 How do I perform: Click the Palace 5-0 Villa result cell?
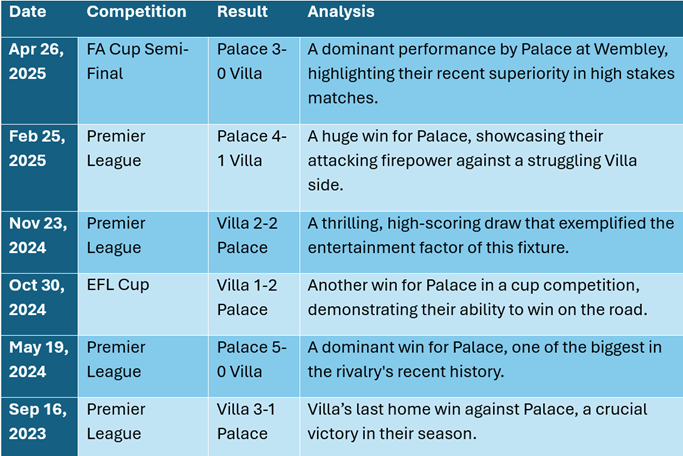254,366
